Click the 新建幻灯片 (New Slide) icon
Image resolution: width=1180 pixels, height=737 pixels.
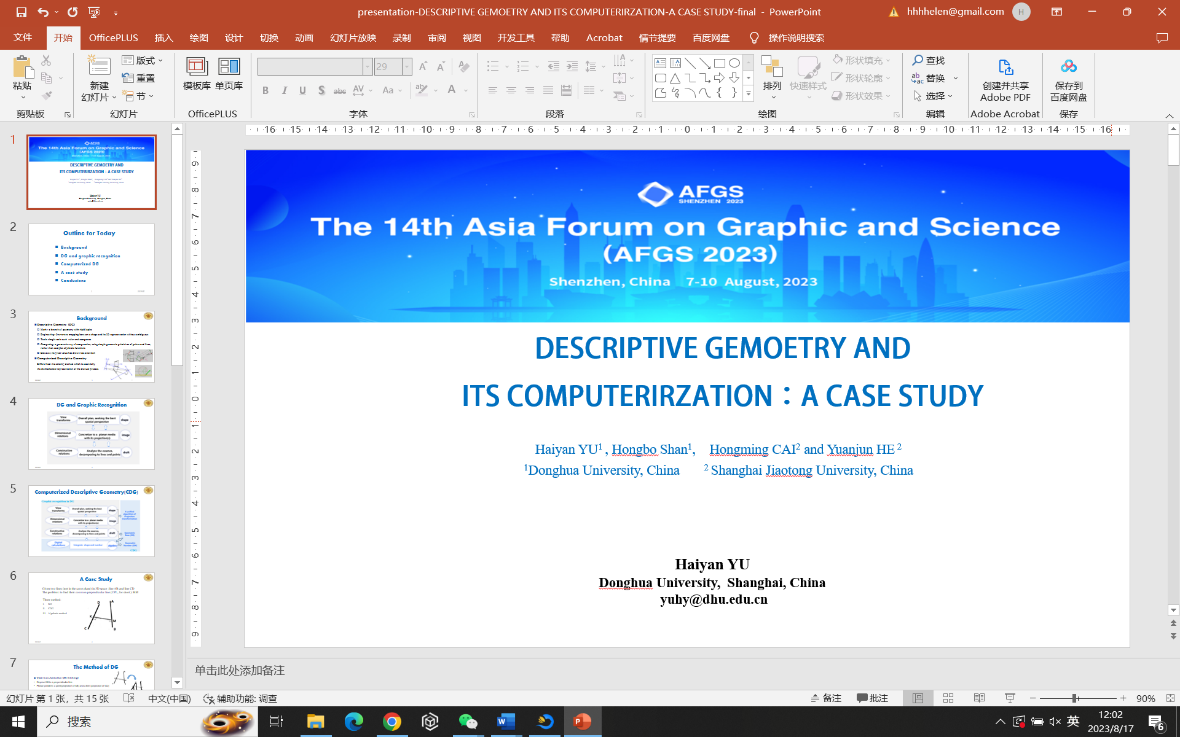[x=98, y=66]
